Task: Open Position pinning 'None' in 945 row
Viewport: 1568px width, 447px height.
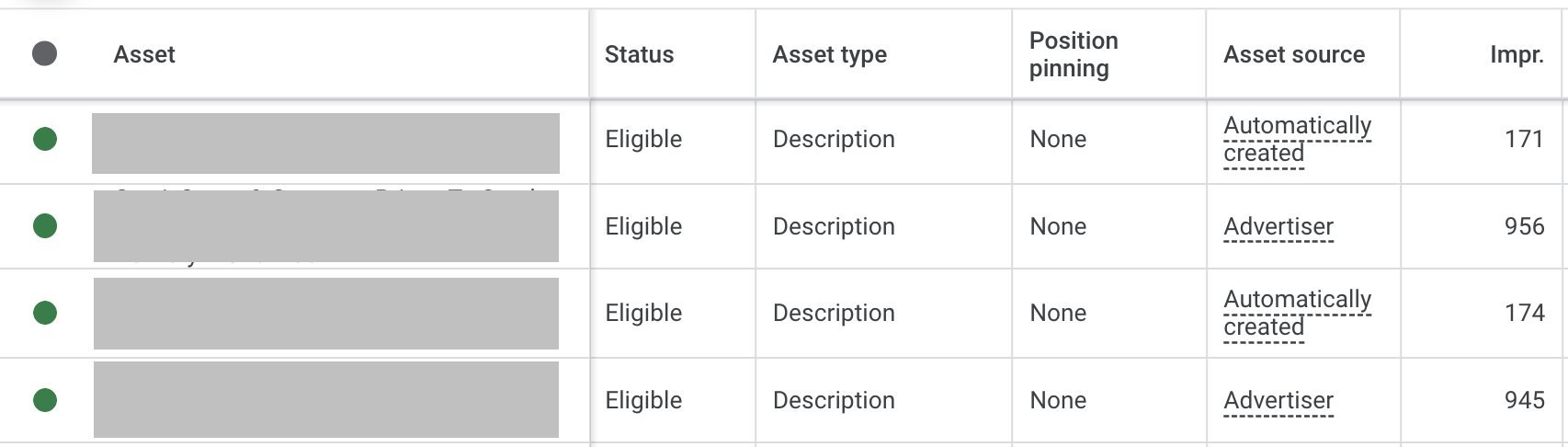Action: coord(1058,400)
